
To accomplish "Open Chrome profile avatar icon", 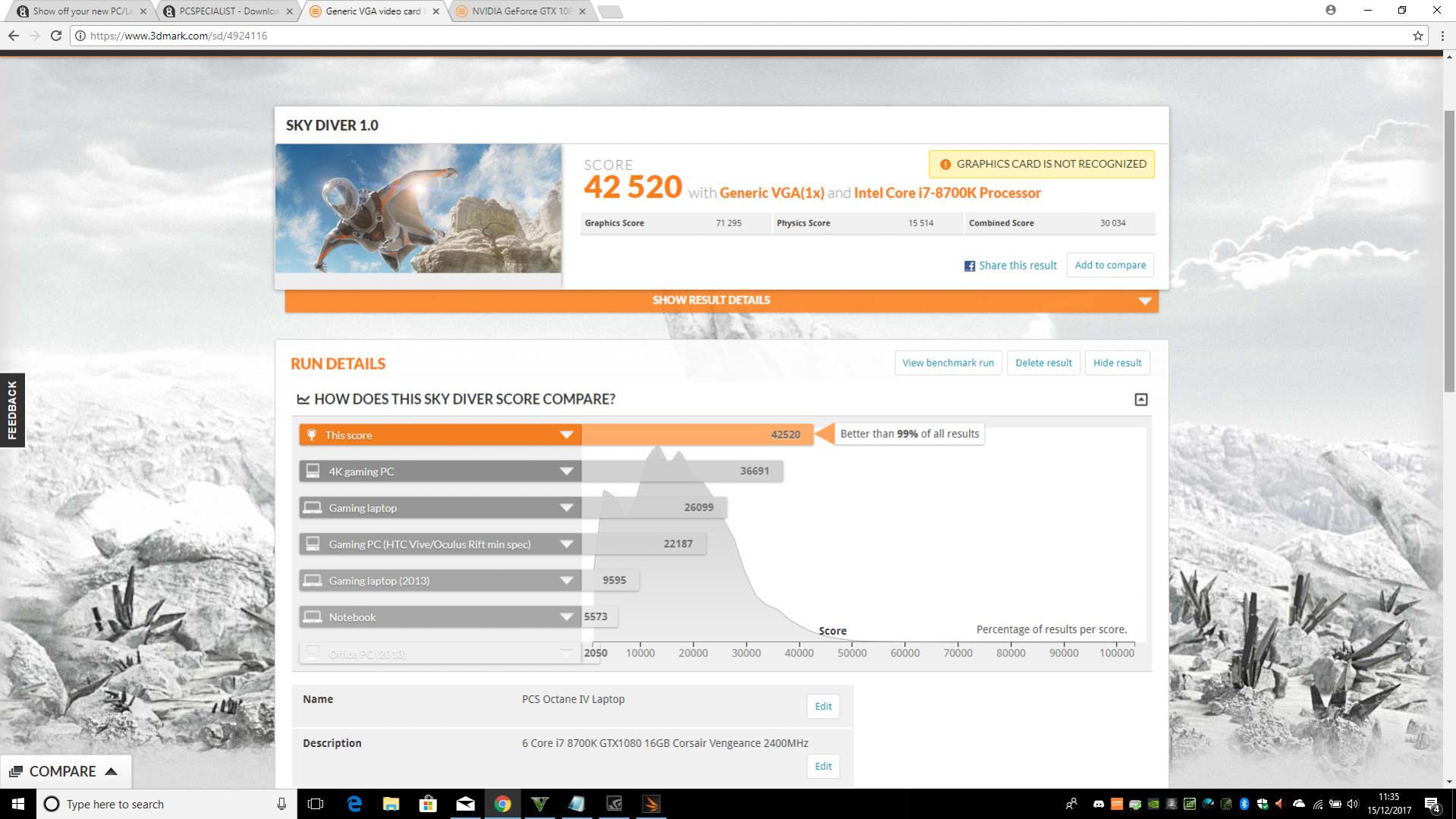I will 1331,10.
